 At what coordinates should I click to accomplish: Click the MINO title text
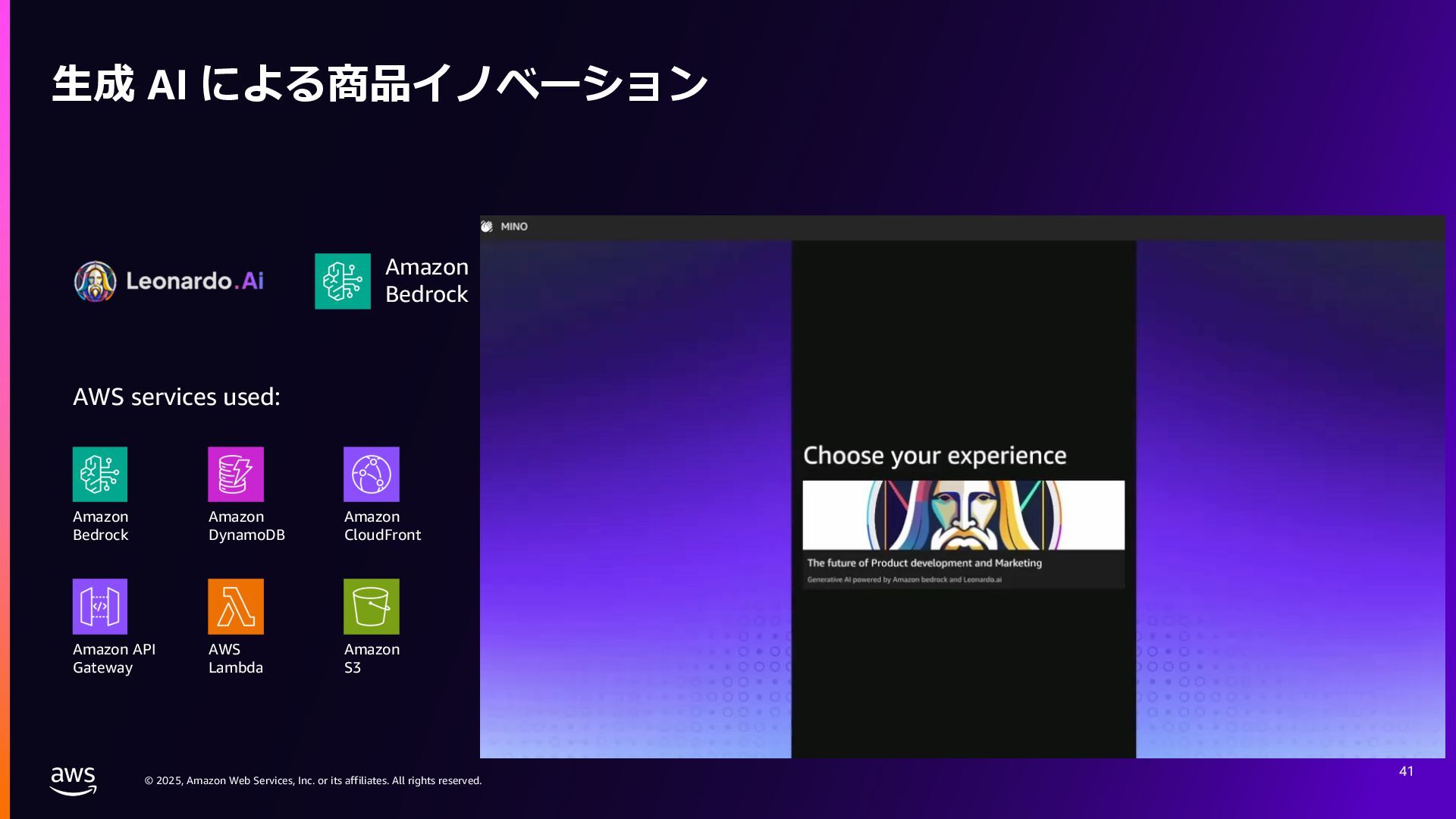pyautogui.click(x=514, y=227)
